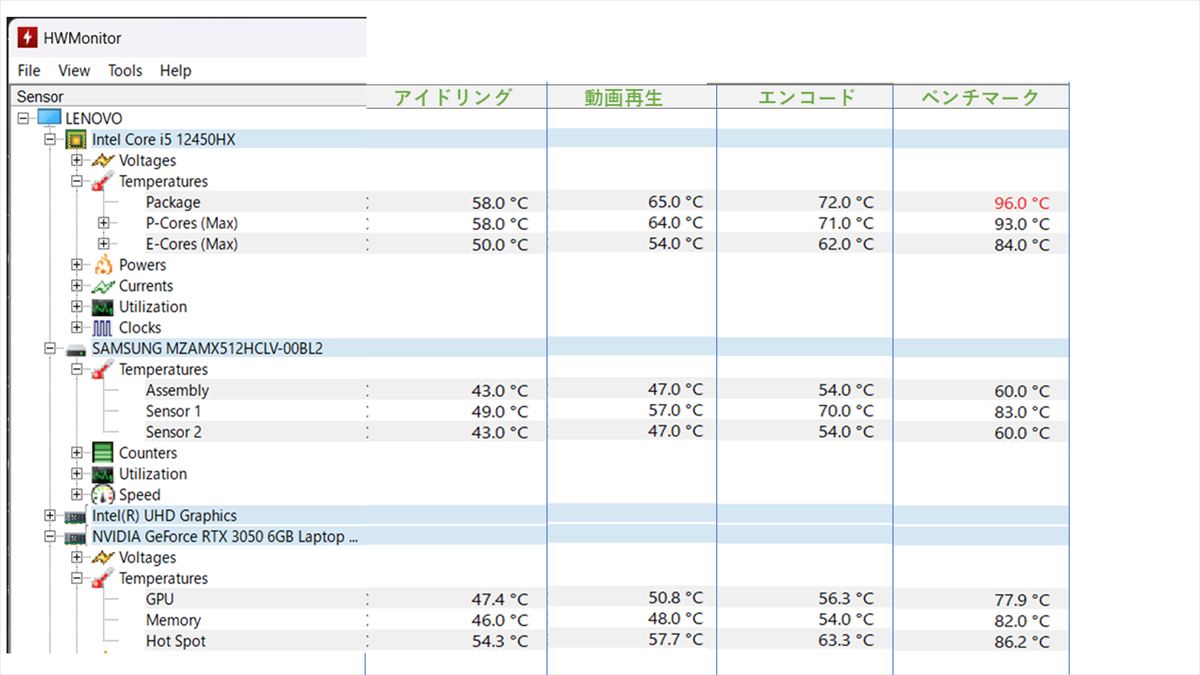Click the red 96.0 °C Package value

pos(1022,203)
